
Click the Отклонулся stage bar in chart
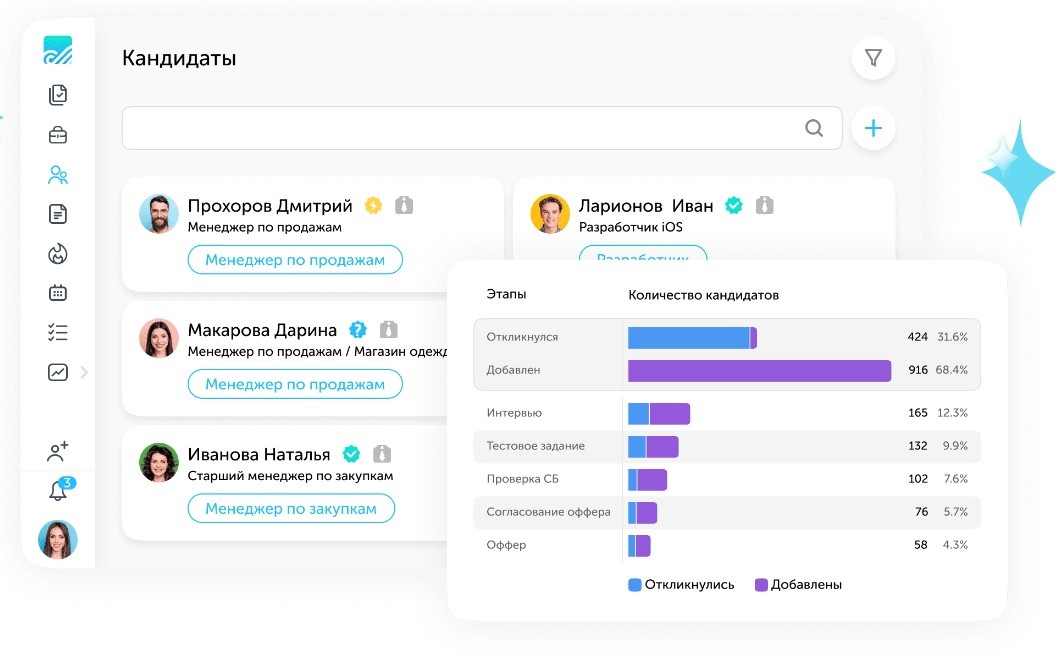coord(690,337)
